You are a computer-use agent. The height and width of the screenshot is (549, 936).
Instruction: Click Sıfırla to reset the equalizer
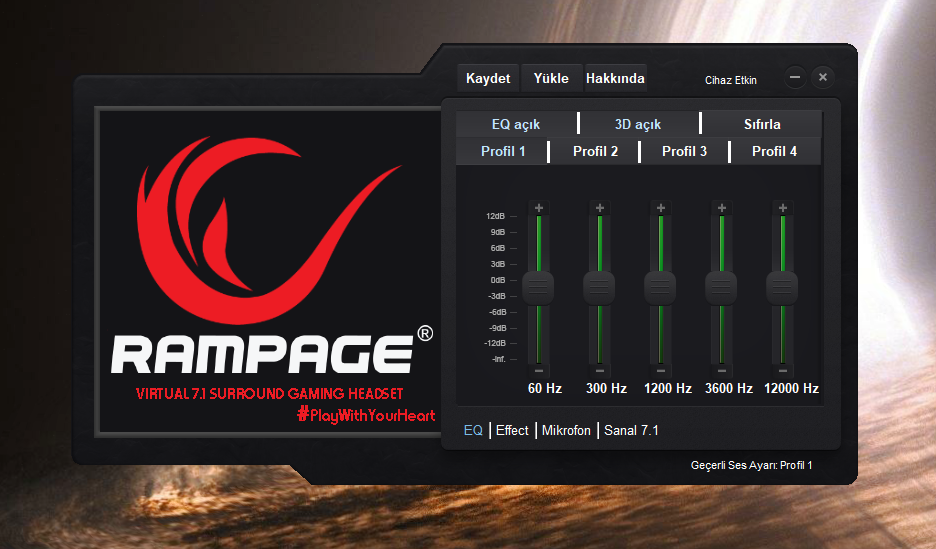(x=762, y=124)
